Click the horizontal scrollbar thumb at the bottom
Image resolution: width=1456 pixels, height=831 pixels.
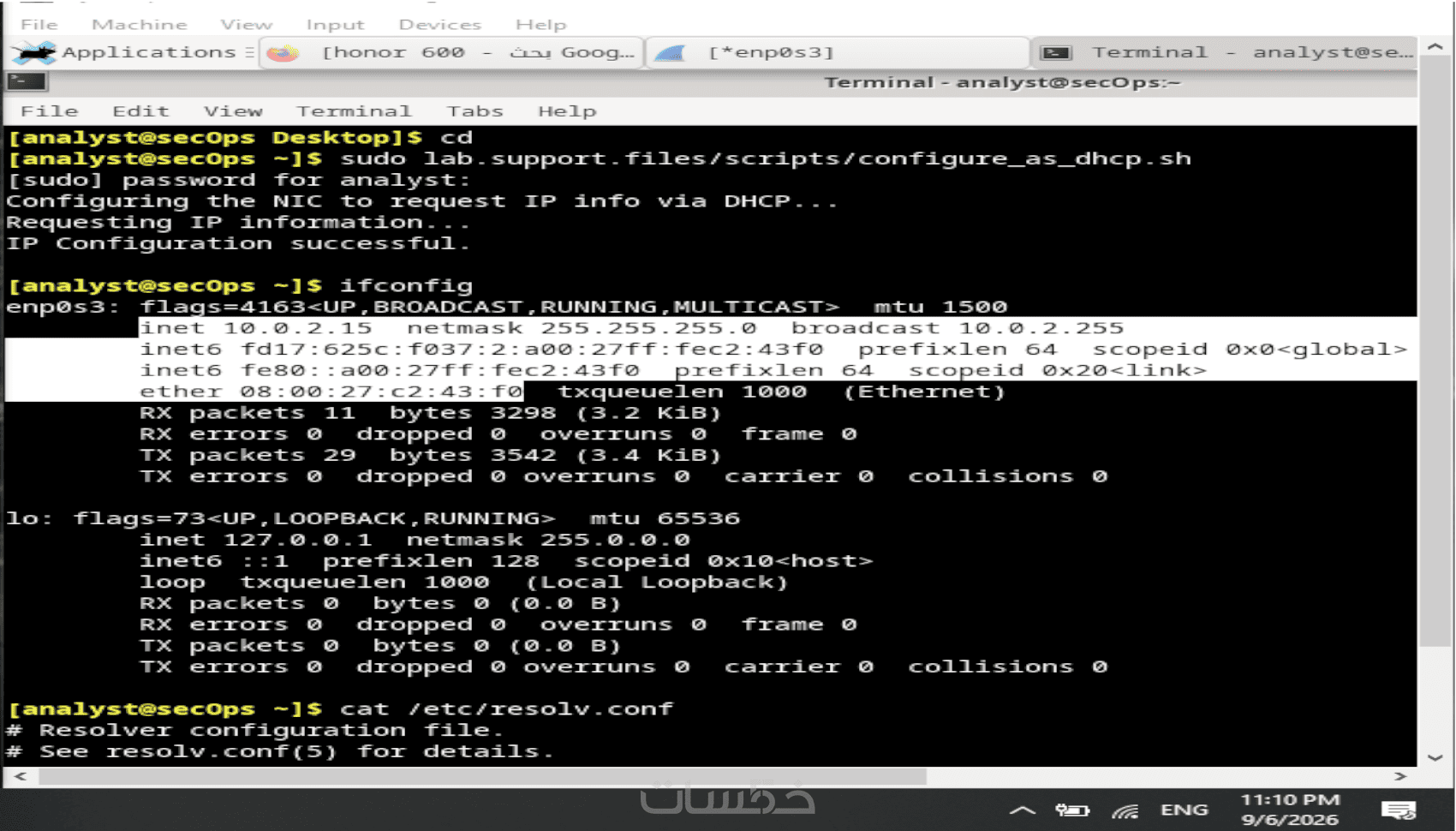tap(482, 776)
